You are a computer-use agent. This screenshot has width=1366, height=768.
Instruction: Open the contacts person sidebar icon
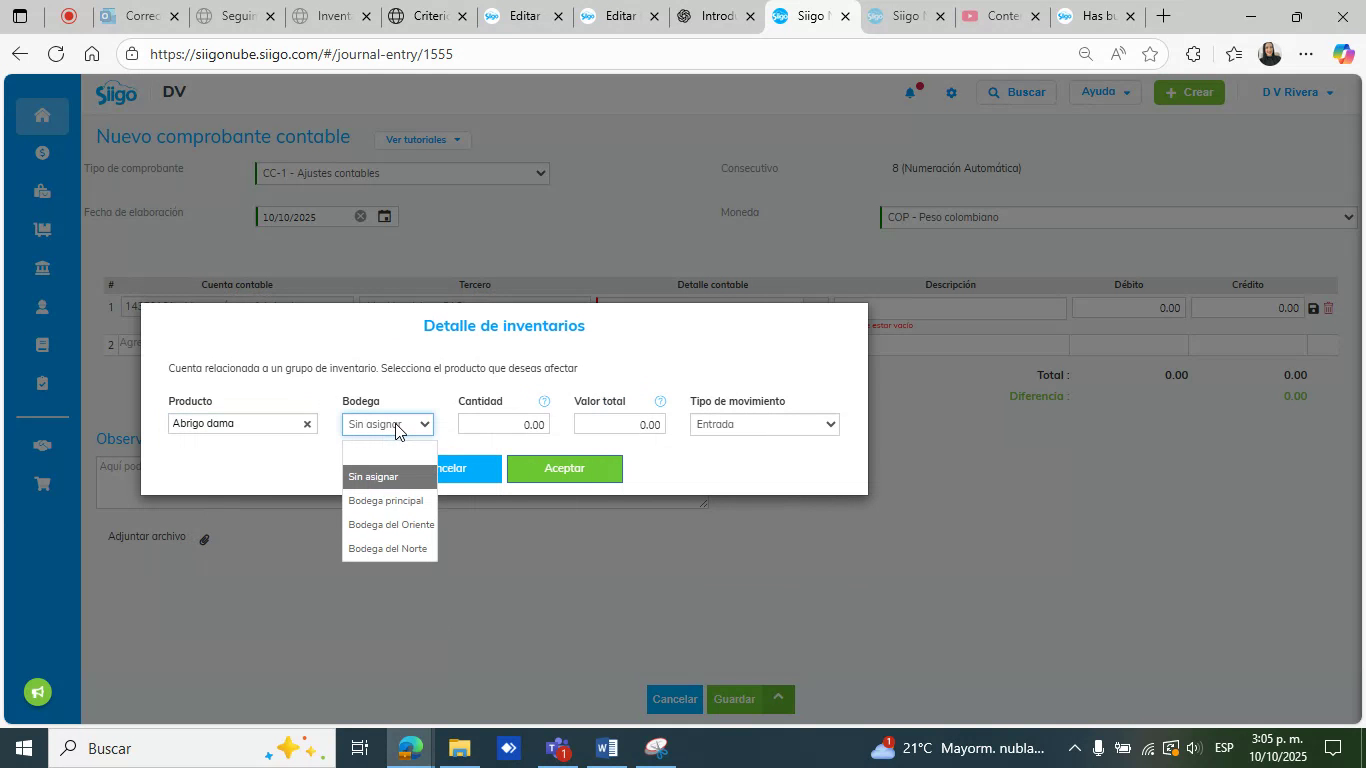42,306
